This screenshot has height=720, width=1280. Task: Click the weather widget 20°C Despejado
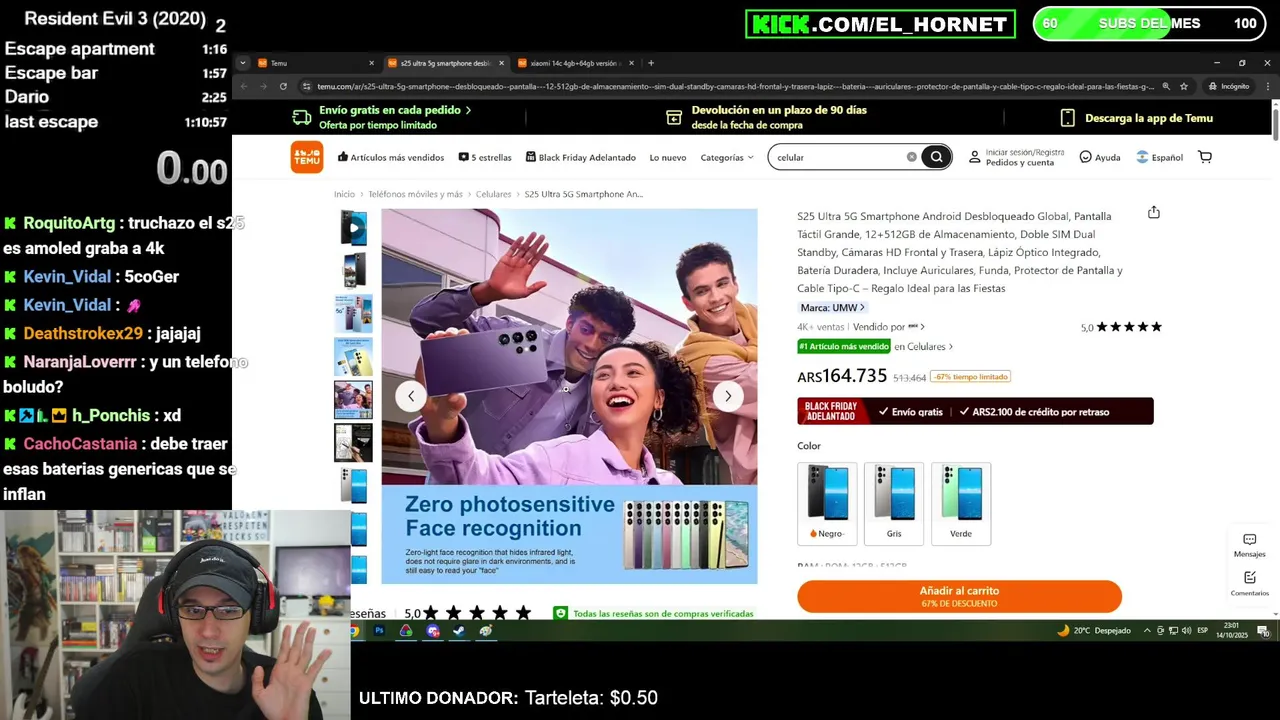pos(1094,631)
